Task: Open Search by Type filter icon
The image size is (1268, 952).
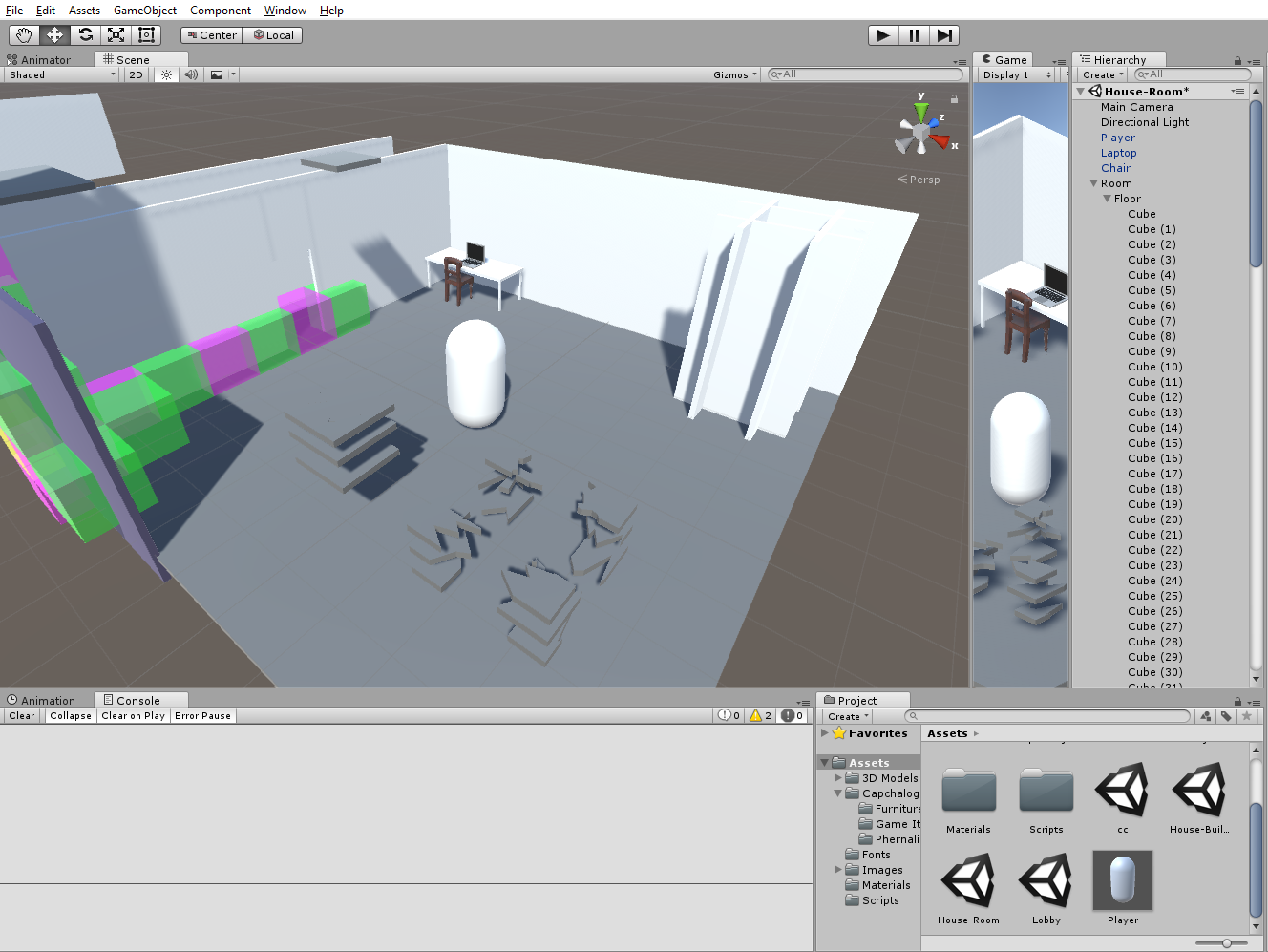Action: tap(1206, 716)
